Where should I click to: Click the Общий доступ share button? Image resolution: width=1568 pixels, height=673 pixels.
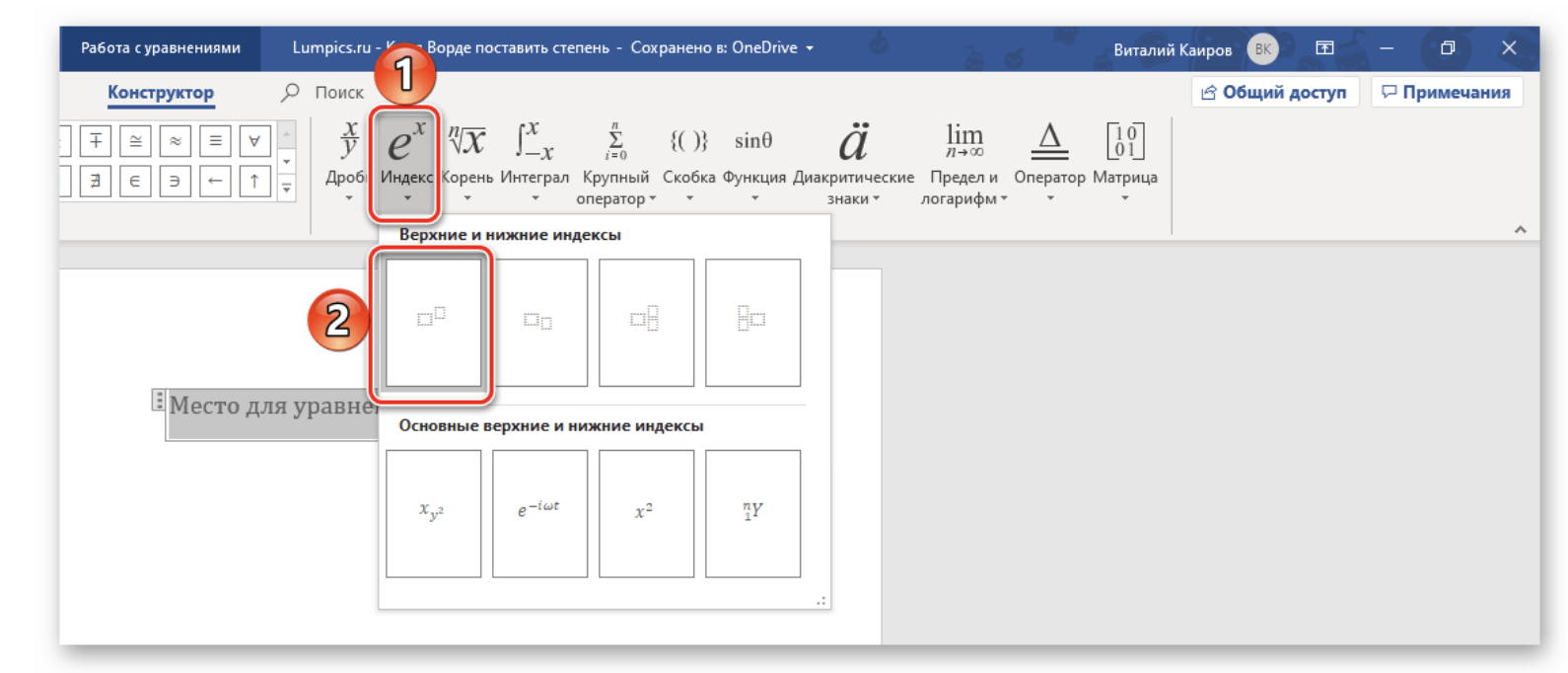[x=1274, y=92]
